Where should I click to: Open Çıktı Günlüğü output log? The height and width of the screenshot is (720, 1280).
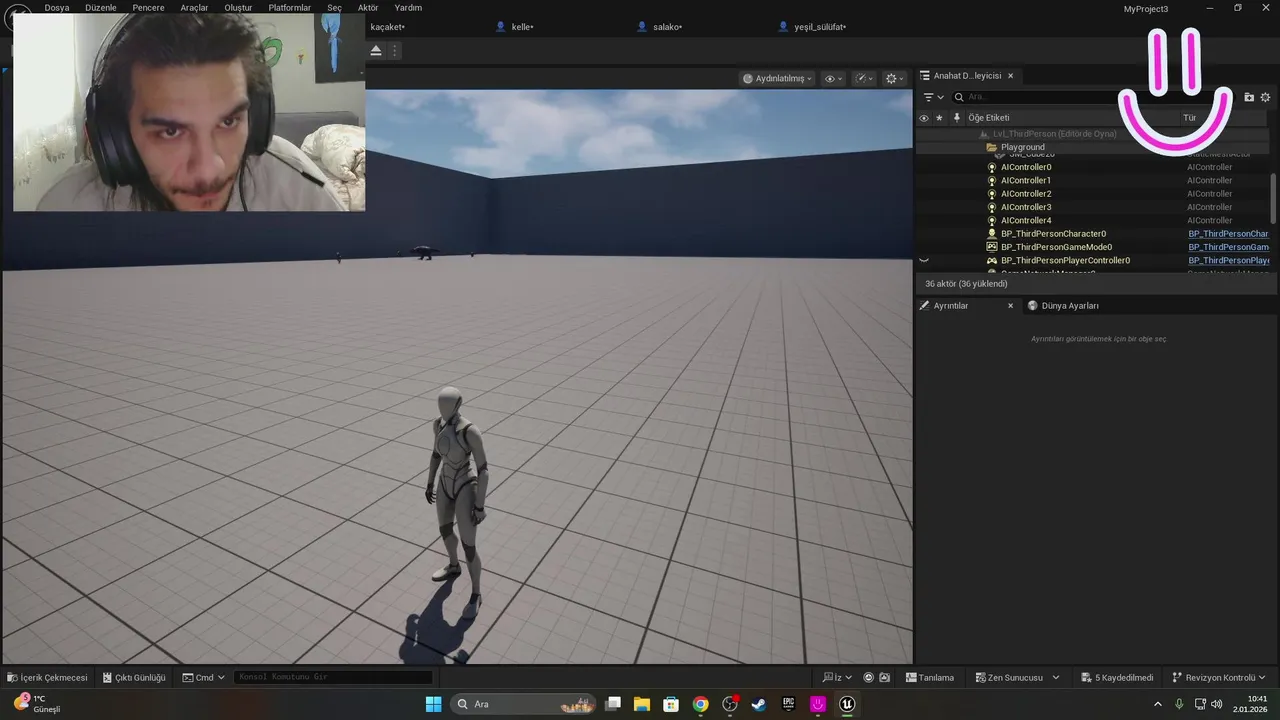click(134, 677)
